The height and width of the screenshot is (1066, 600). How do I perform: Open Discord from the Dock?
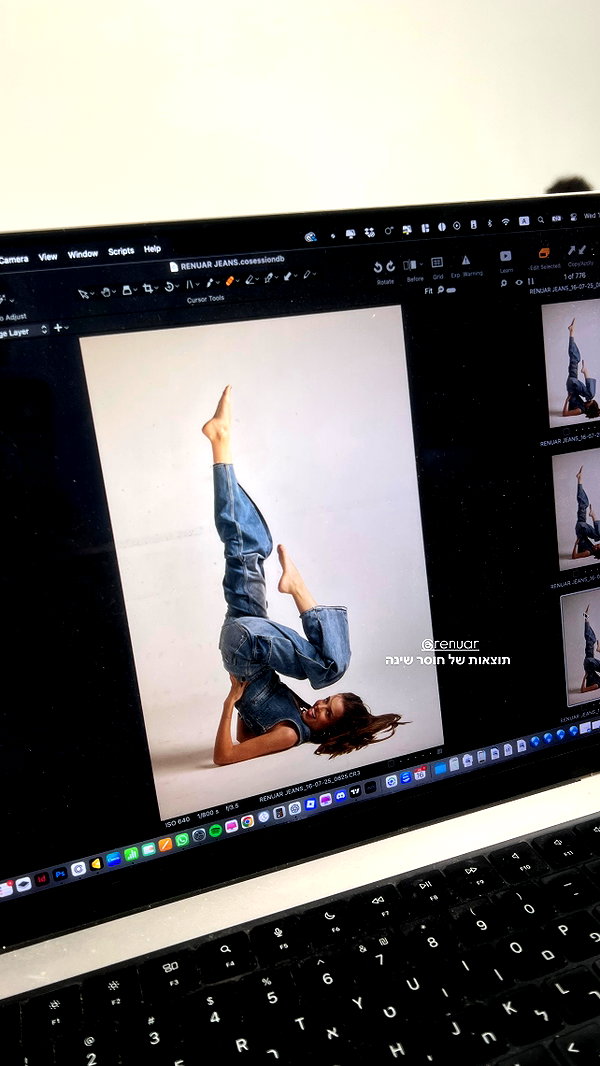tap(340, 795)
